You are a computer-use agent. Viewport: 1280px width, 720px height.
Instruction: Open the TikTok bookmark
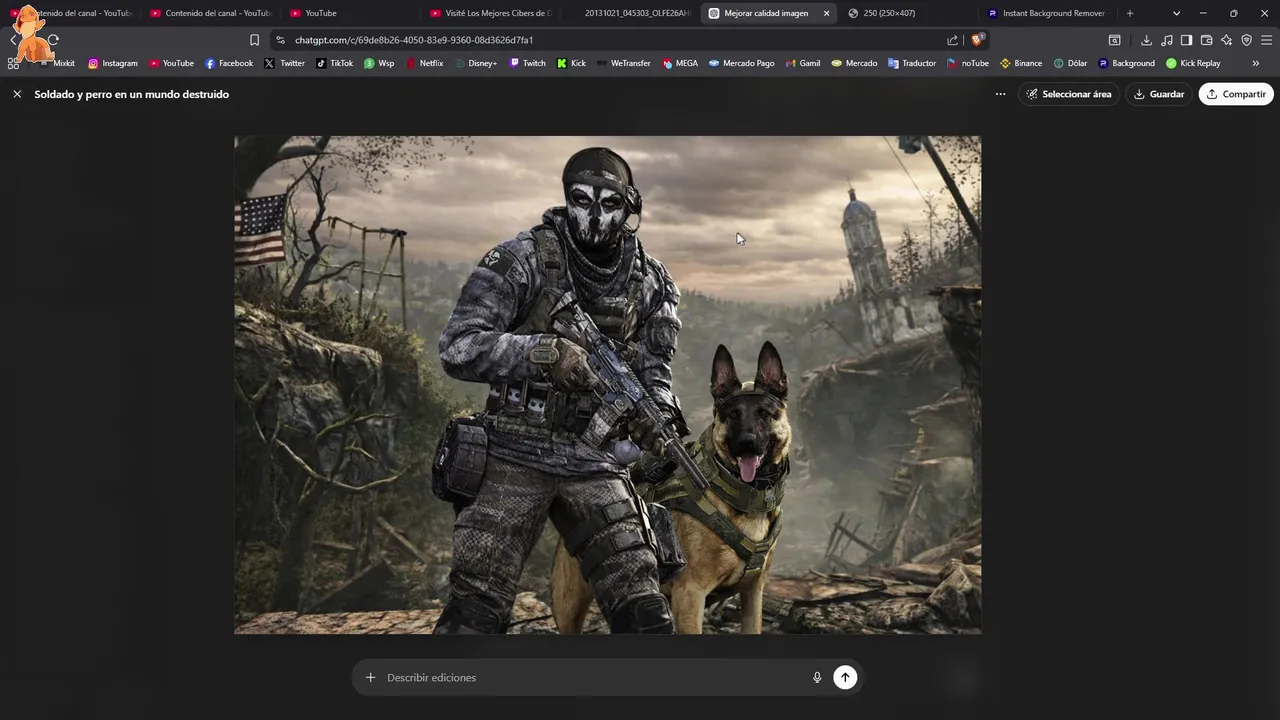click(334, 63)
